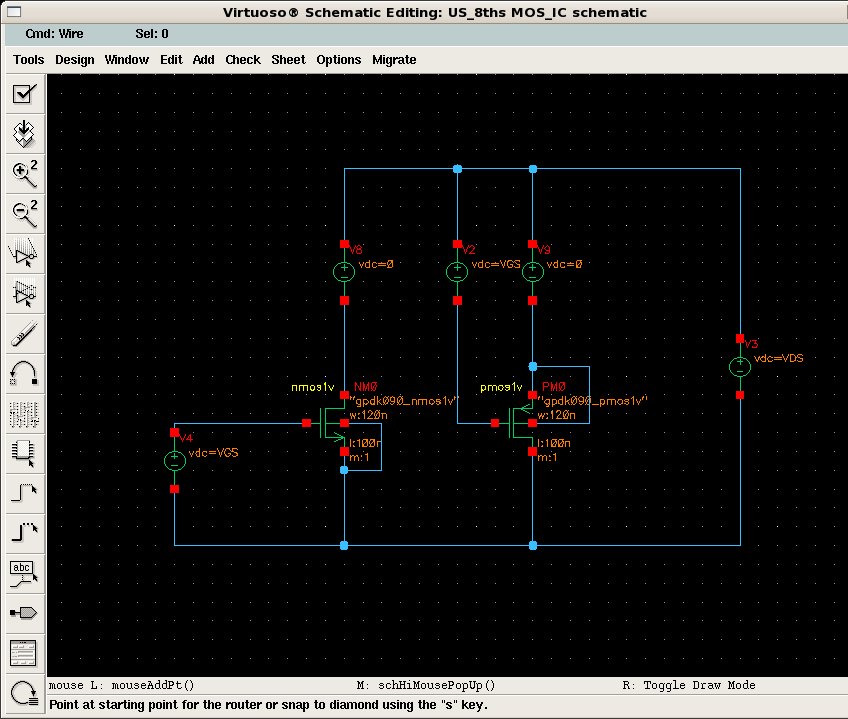The width and height of the screenshot is (848, 719).
Task: Click the vdc=VGS label next to V2
Action: (496, 264)
